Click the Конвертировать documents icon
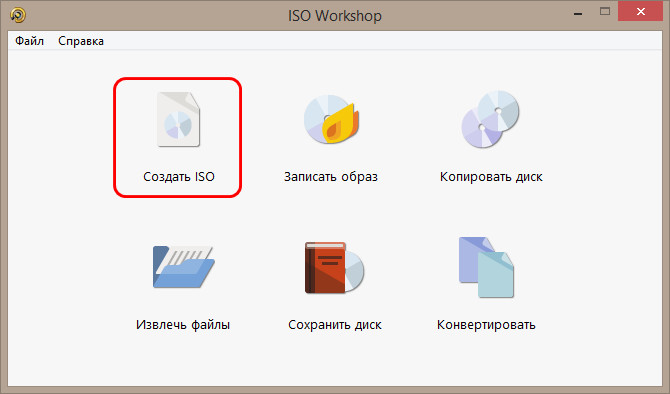Image resolution: width=670 pixels, height=394 pixels. tap(486, 268)
